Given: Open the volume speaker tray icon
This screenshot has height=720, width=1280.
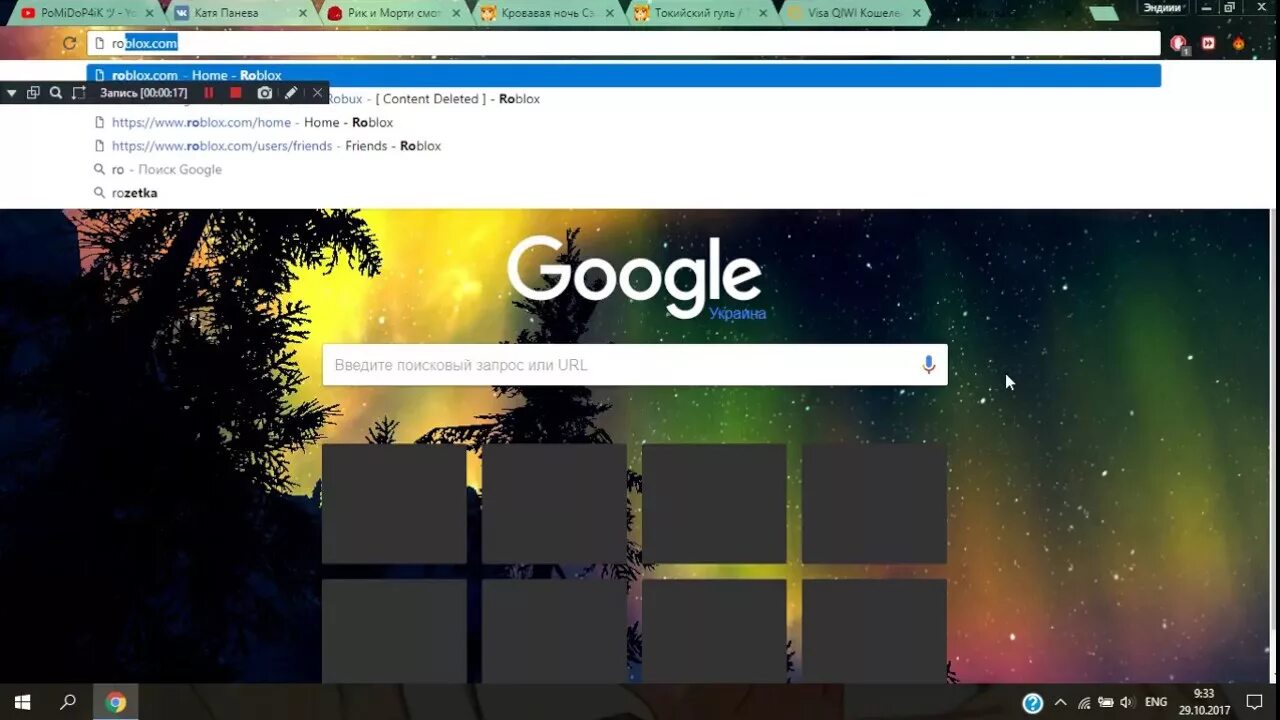Looking at the screenshot, I should (1127, 702).
